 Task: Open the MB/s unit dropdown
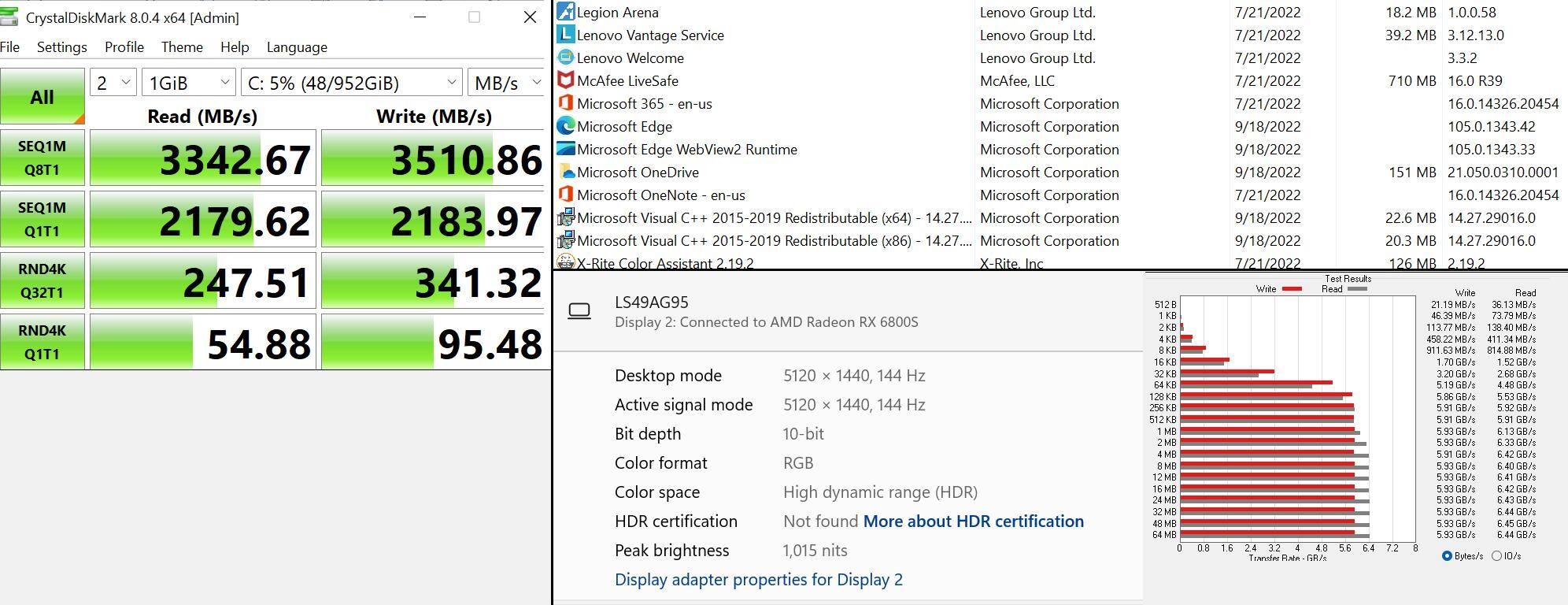(x=506, y=83)
